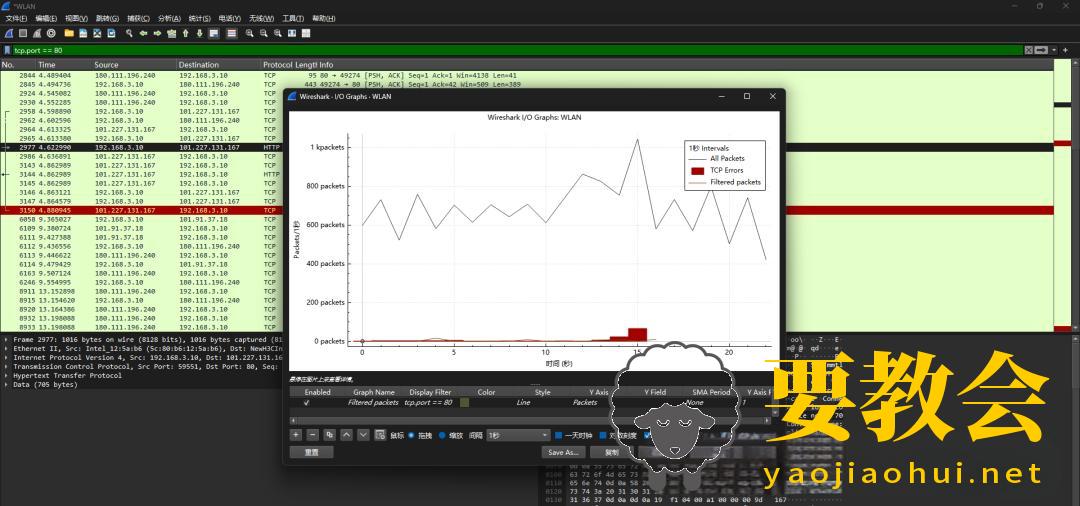This screenshot has height=506, width=1080.
Task: Select packet row number 2844
Action: [527, 75]
